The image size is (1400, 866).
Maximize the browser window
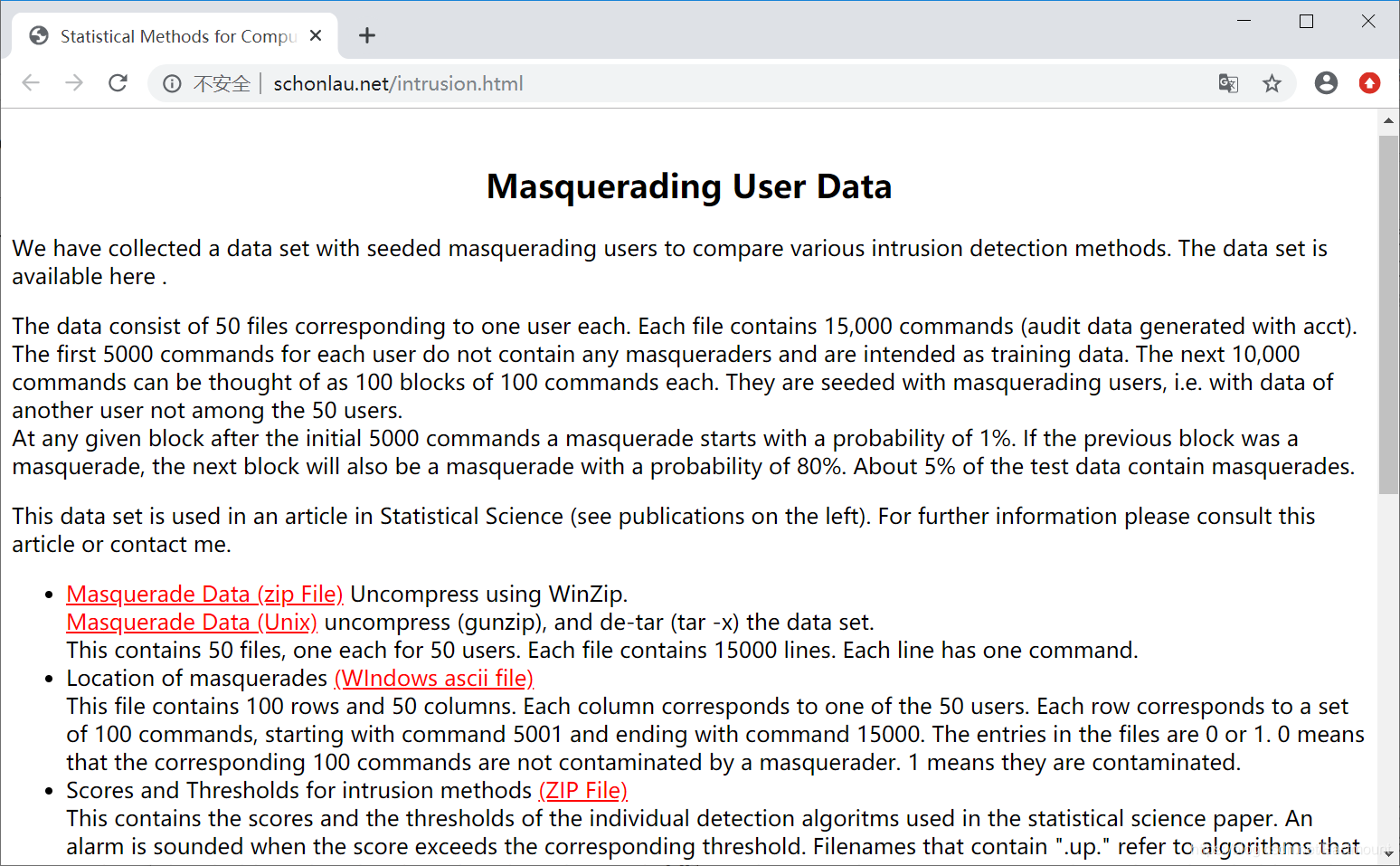[1306, 21]
